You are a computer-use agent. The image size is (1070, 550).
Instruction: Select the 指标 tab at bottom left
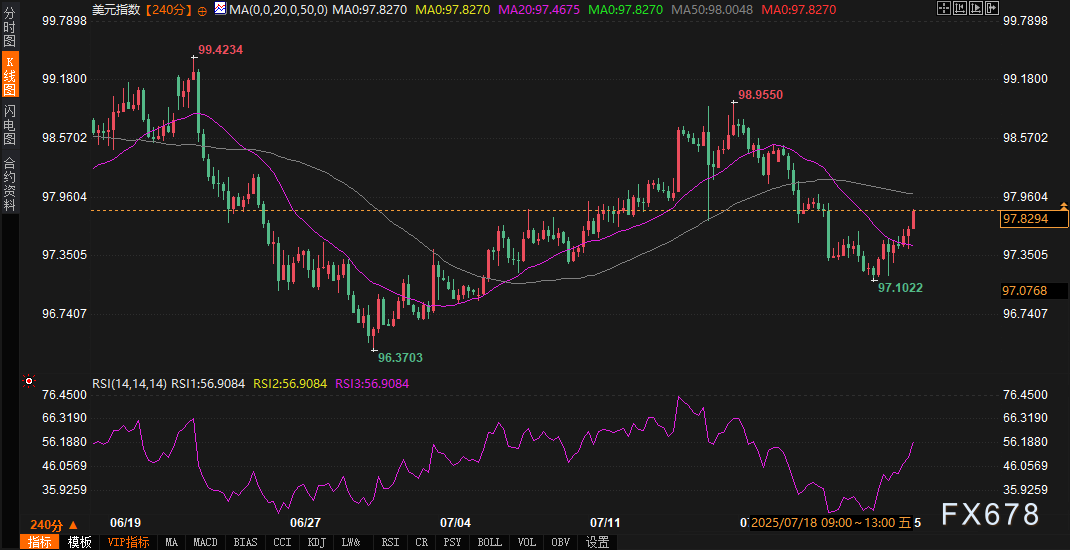click(40, 542)
